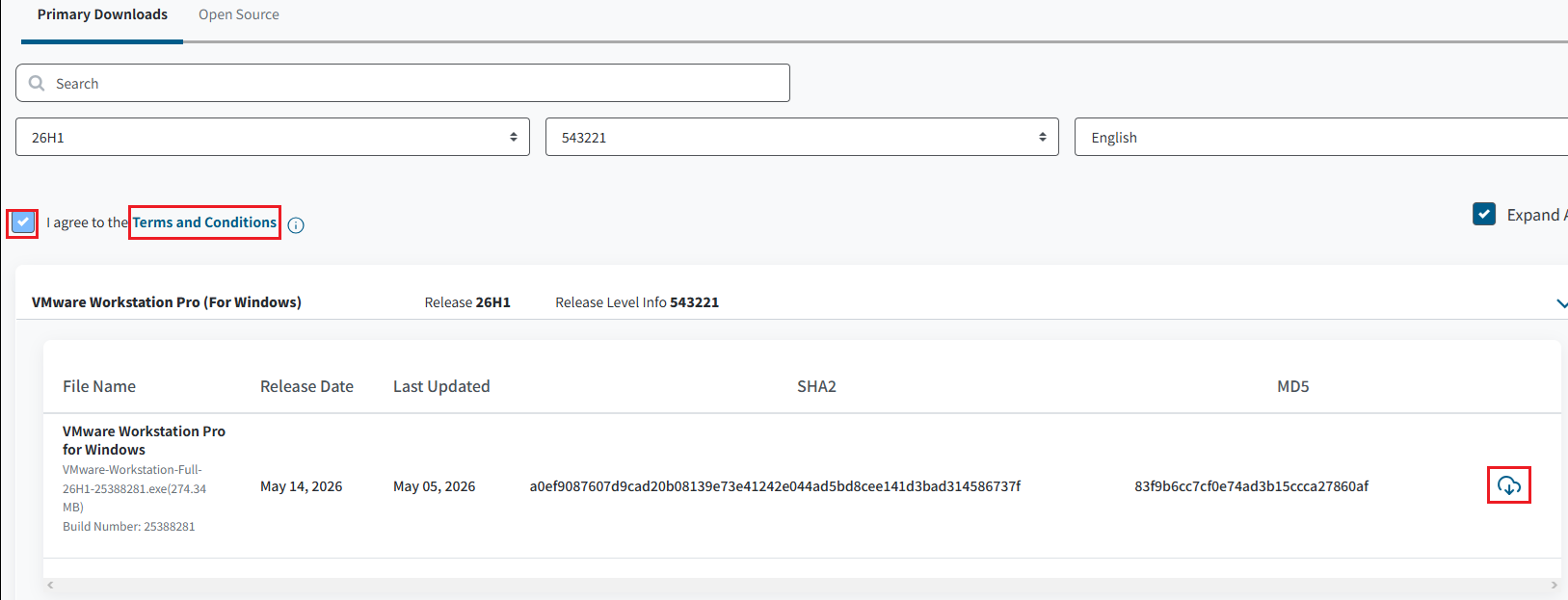Click the horizontal scrollbar right arrow

pos(1554,585)
